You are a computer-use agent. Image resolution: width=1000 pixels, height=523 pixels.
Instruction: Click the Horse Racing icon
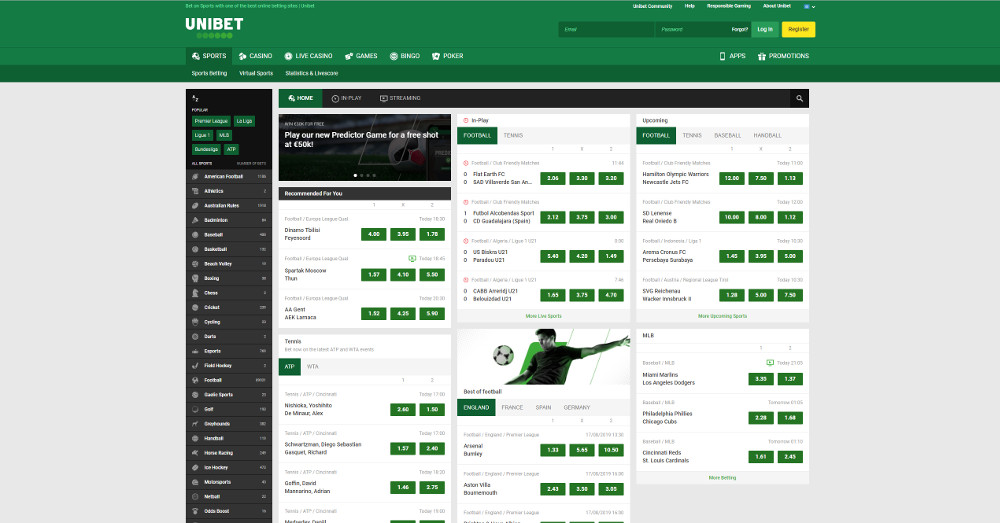click(196, 453)
